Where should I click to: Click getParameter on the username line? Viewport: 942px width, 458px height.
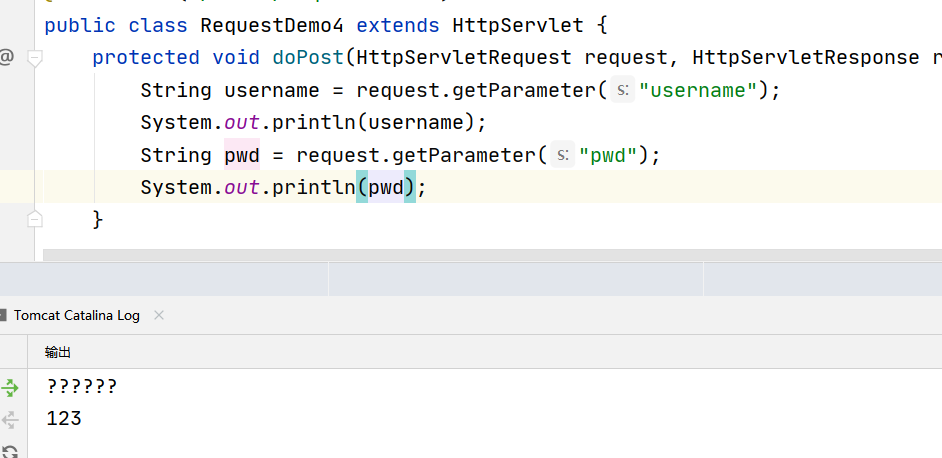coord(524,91)
